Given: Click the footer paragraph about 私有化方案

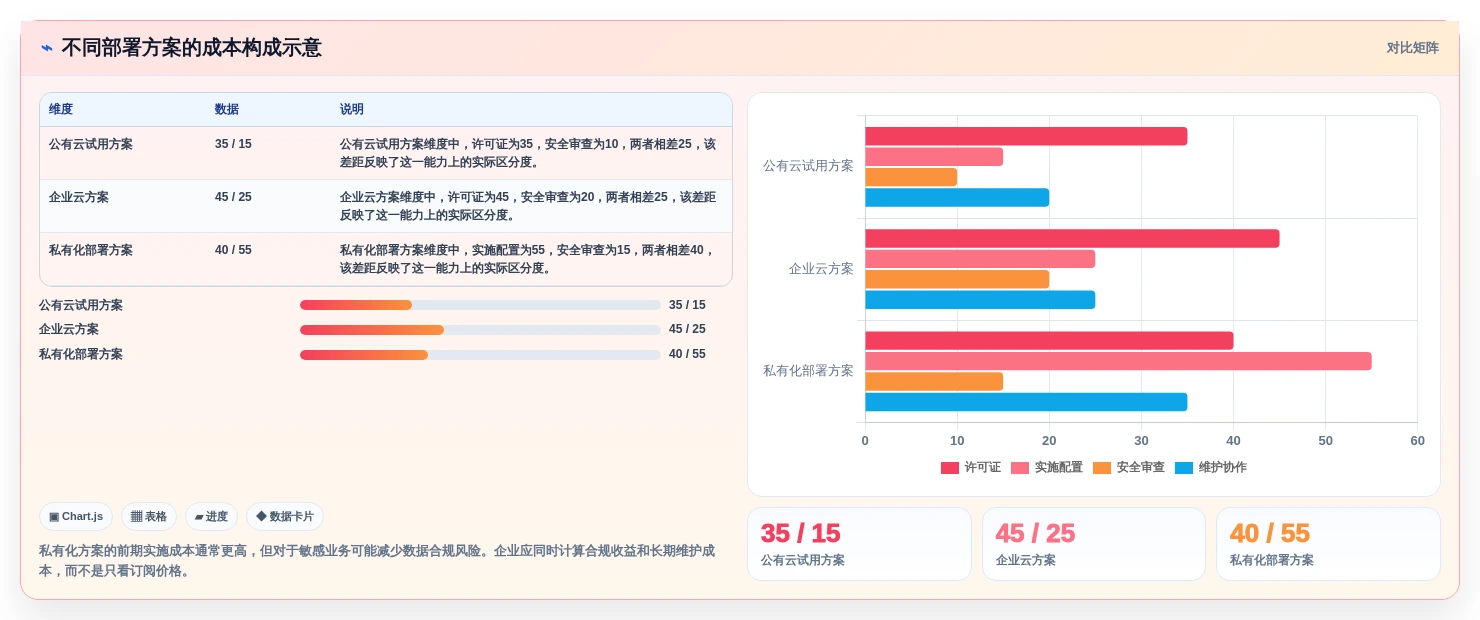Looking at the screenshot, I should 377,561.
